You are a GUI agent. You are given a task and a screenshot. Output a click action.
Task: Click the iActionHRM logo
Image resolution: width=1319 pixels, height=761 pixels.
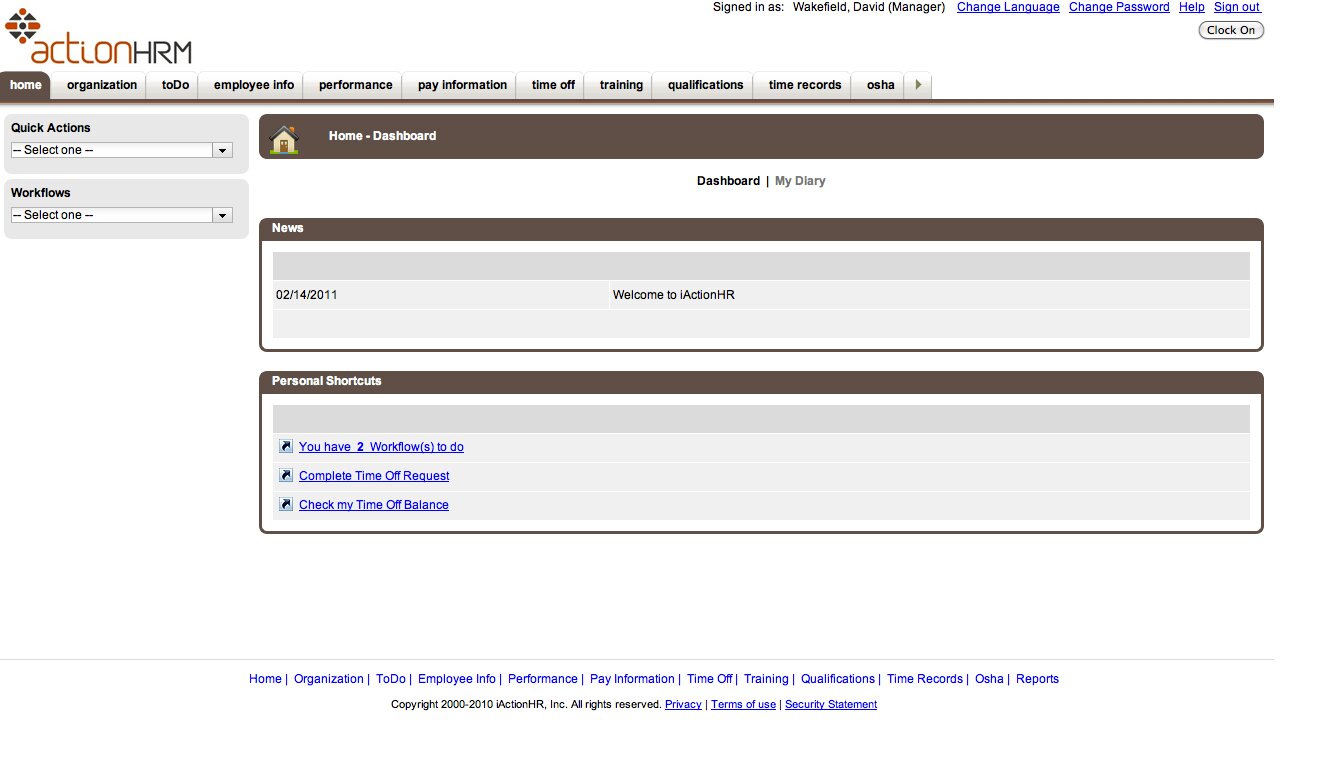click(98, 38)
